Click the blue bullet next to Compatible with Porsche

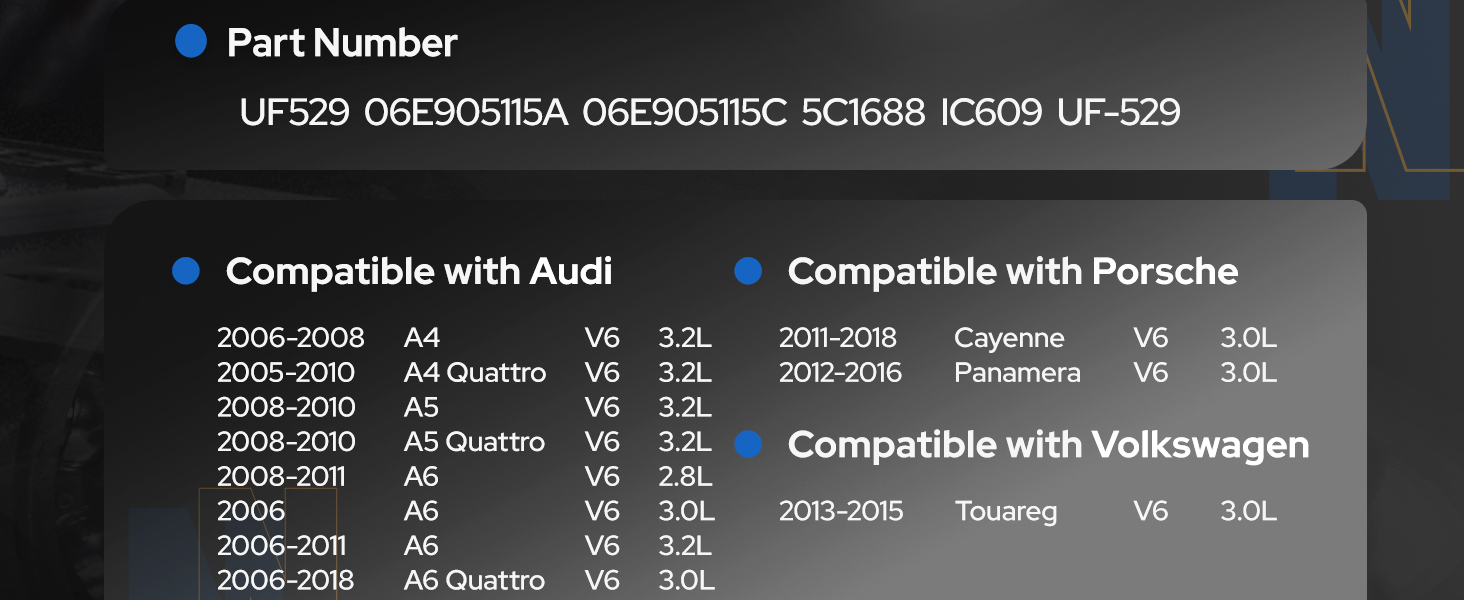click(x=748, y=271)
